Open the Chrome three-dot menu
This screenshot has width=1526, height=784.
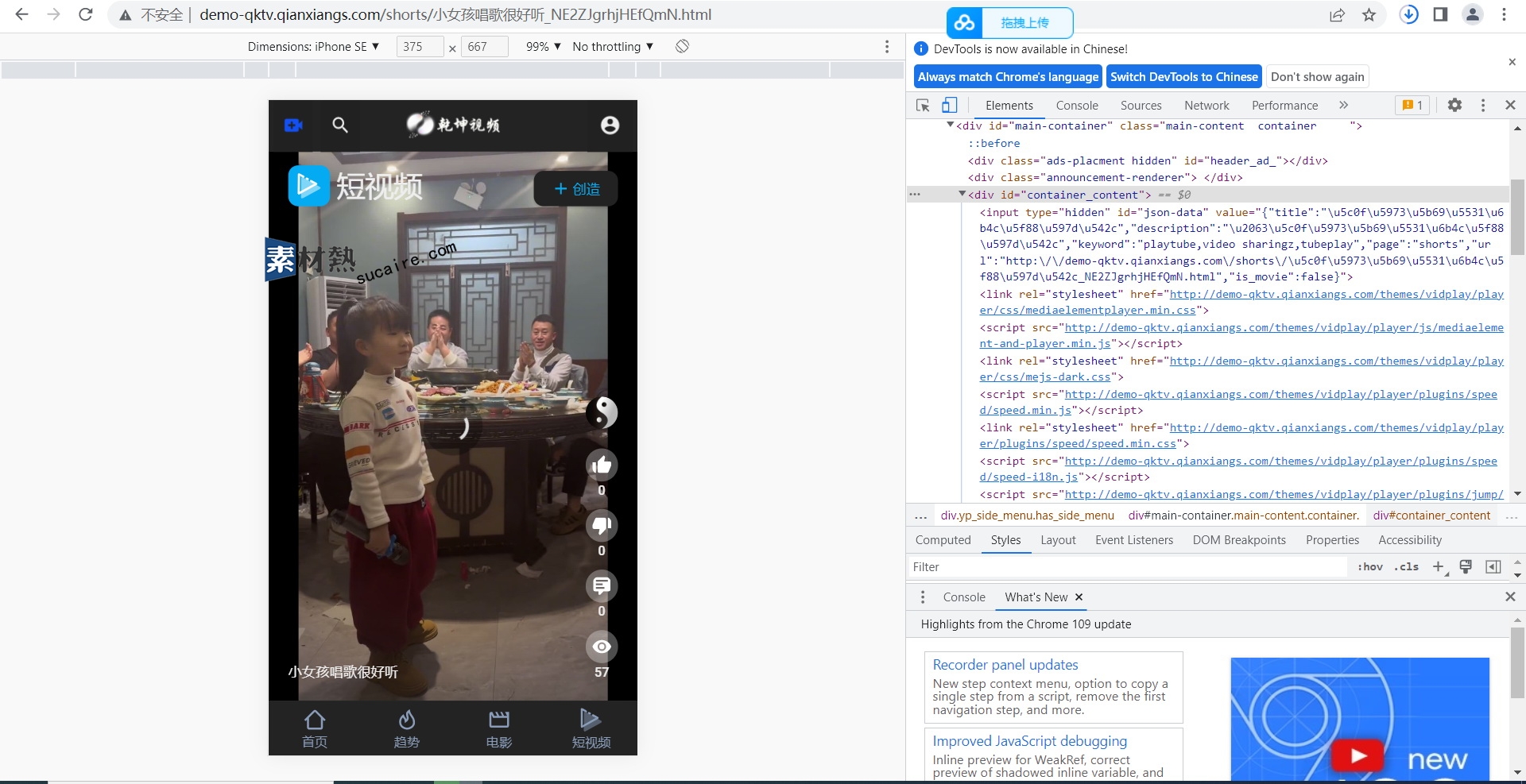[x=1504, y=14]
